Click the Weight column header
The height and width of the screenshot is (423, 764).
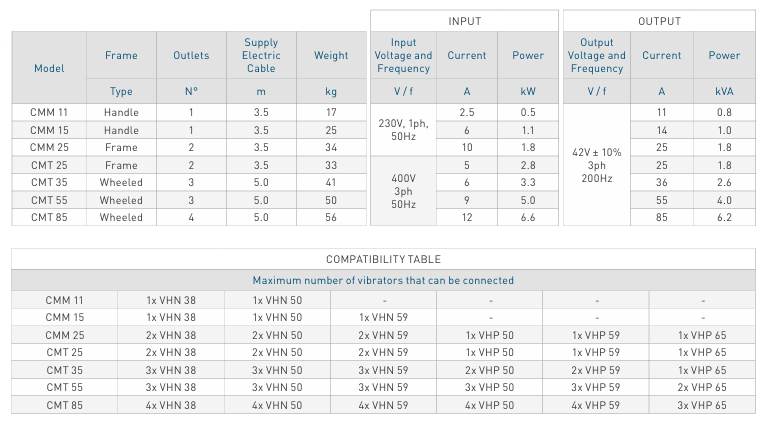pos(331,56)
